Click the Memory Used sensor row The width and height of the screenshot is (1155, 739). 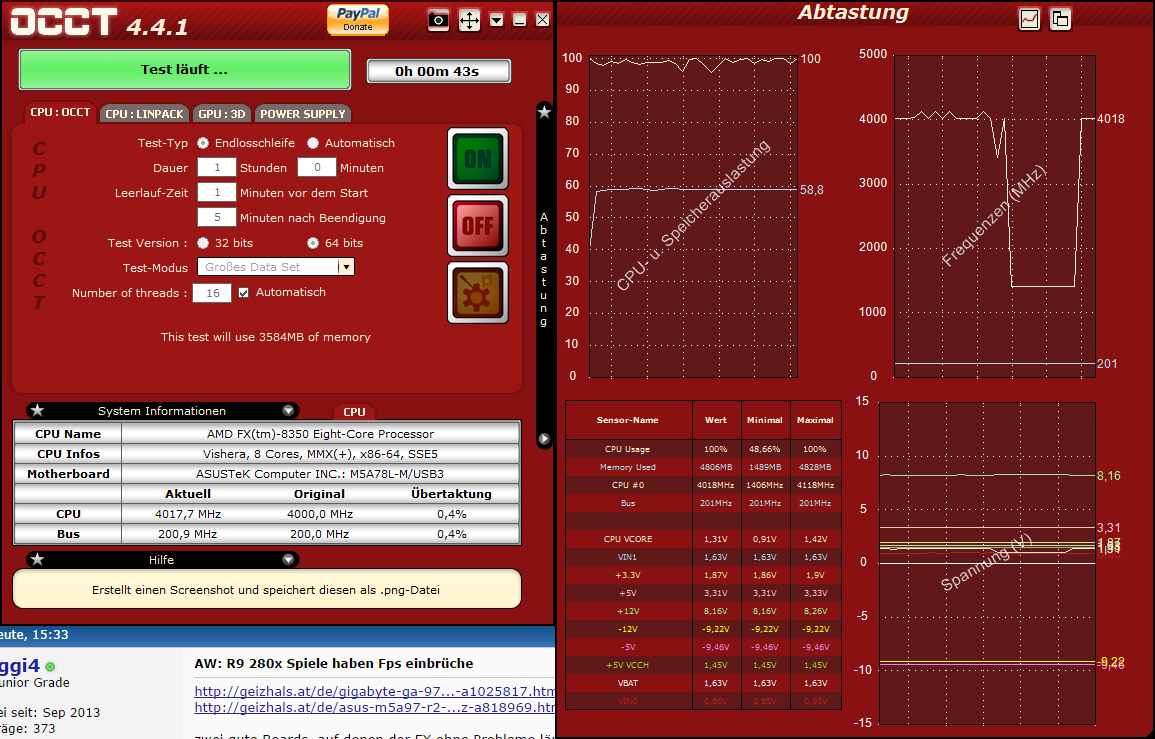[x=703, y=467]
